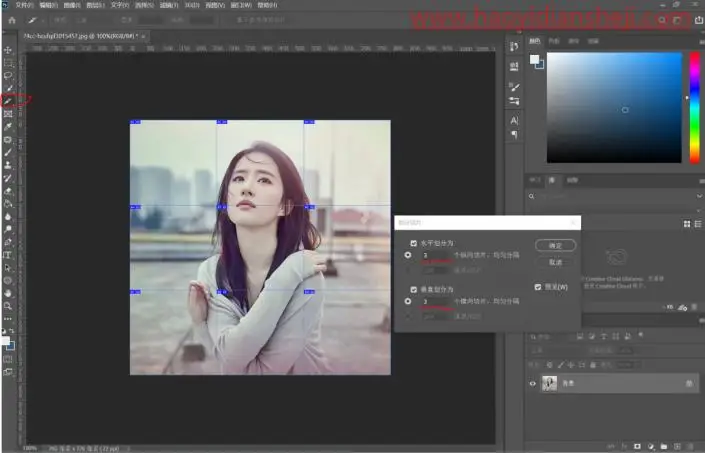
Task: Open the Character panel icon
Action: pyautogui.click(x=514, y=120)
